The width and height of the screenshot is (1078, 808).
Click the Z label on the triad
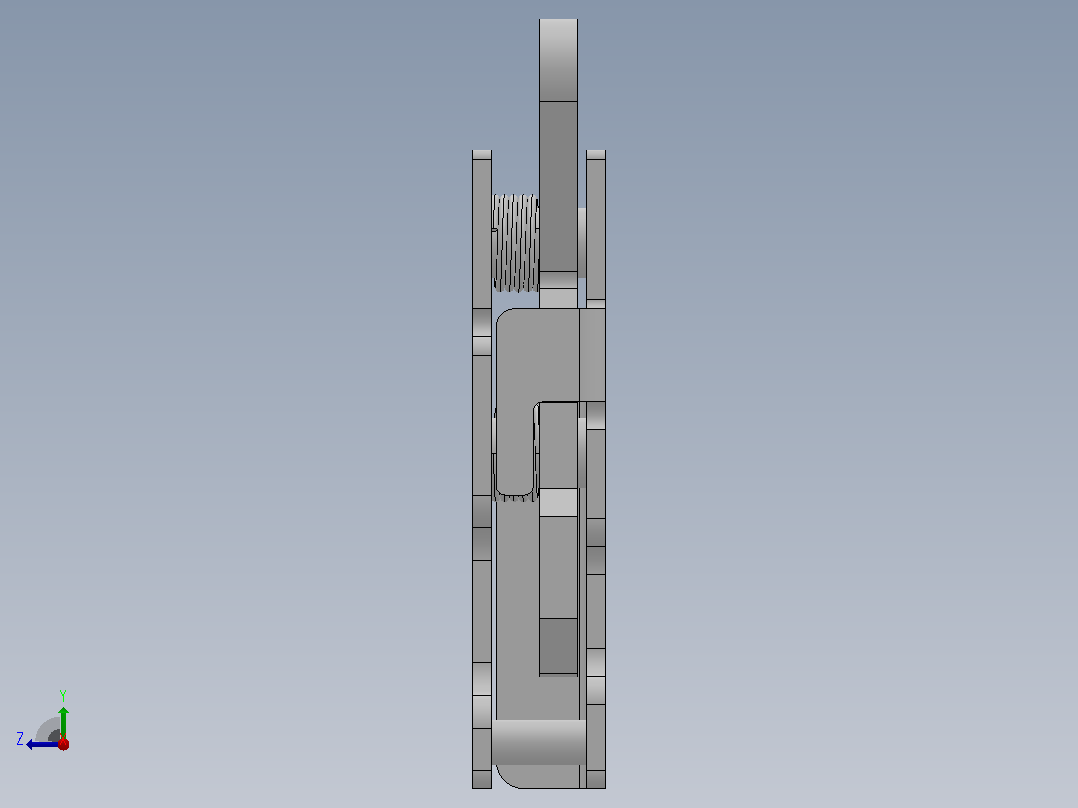pyautogui.click(x=20, y=739)
